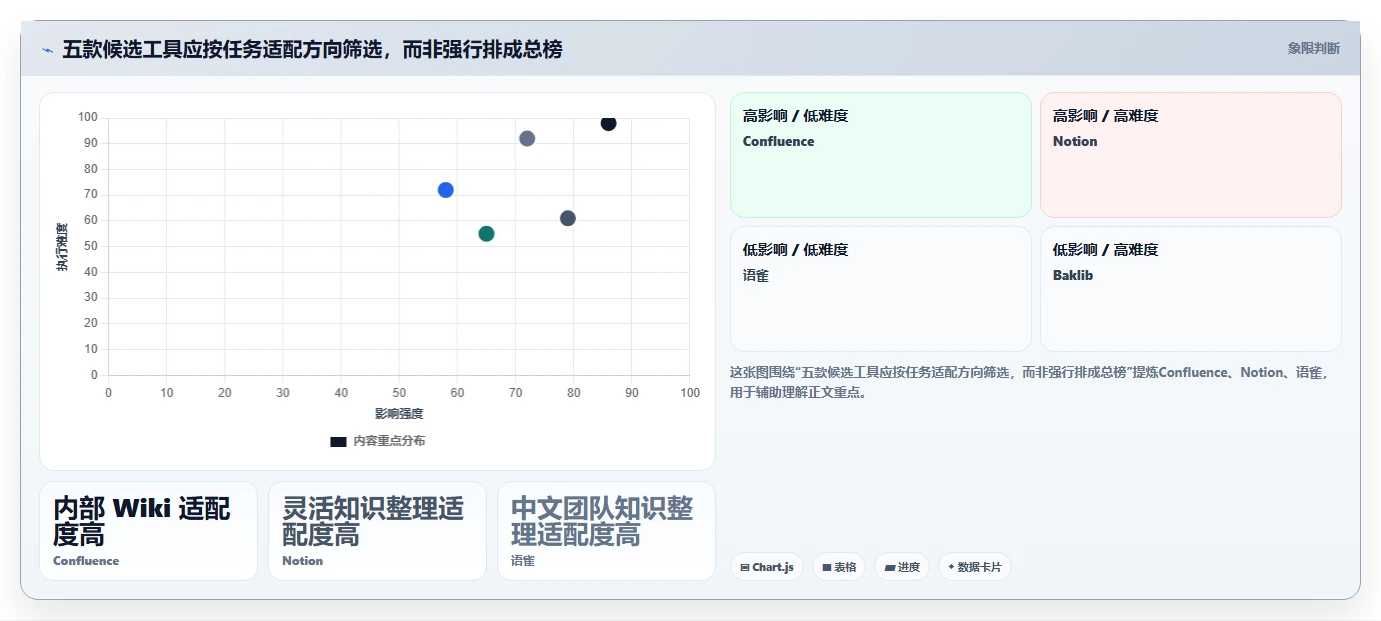The image size is (1381, 621).
Task: Click the 影响强度 x-axis title
Action: pyautogui.click(x=399, y=414)
